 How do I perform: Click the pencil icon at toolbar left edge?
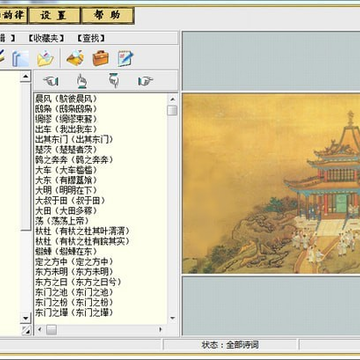[2, 57]
